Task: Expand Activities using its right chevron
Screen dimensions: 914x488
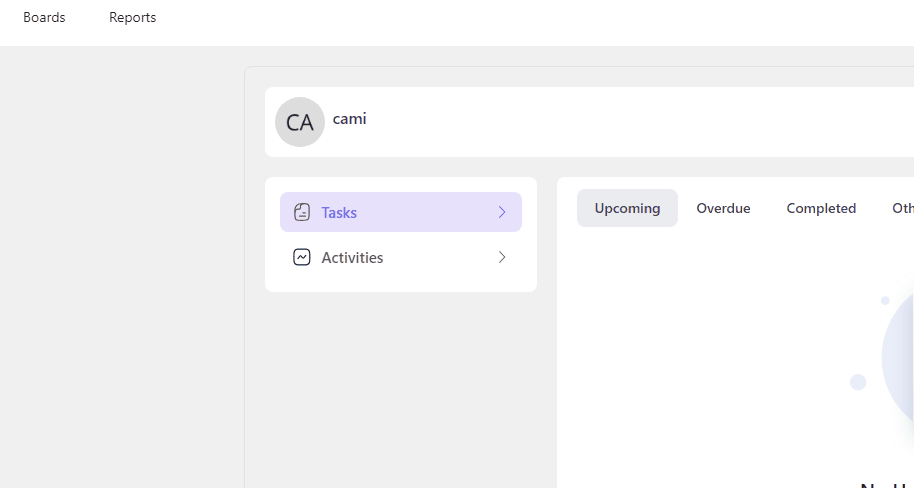Action: coord(502,257)
